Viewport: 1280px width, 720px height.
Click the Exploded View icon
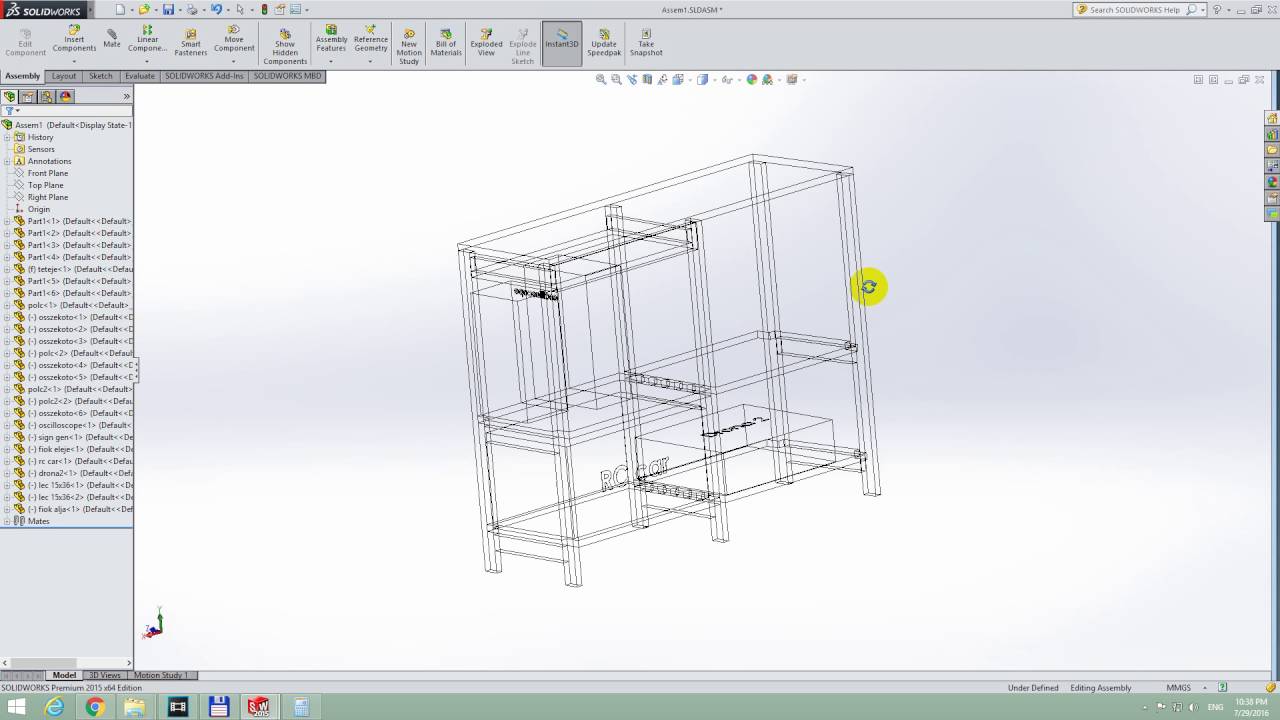[486, 42]
